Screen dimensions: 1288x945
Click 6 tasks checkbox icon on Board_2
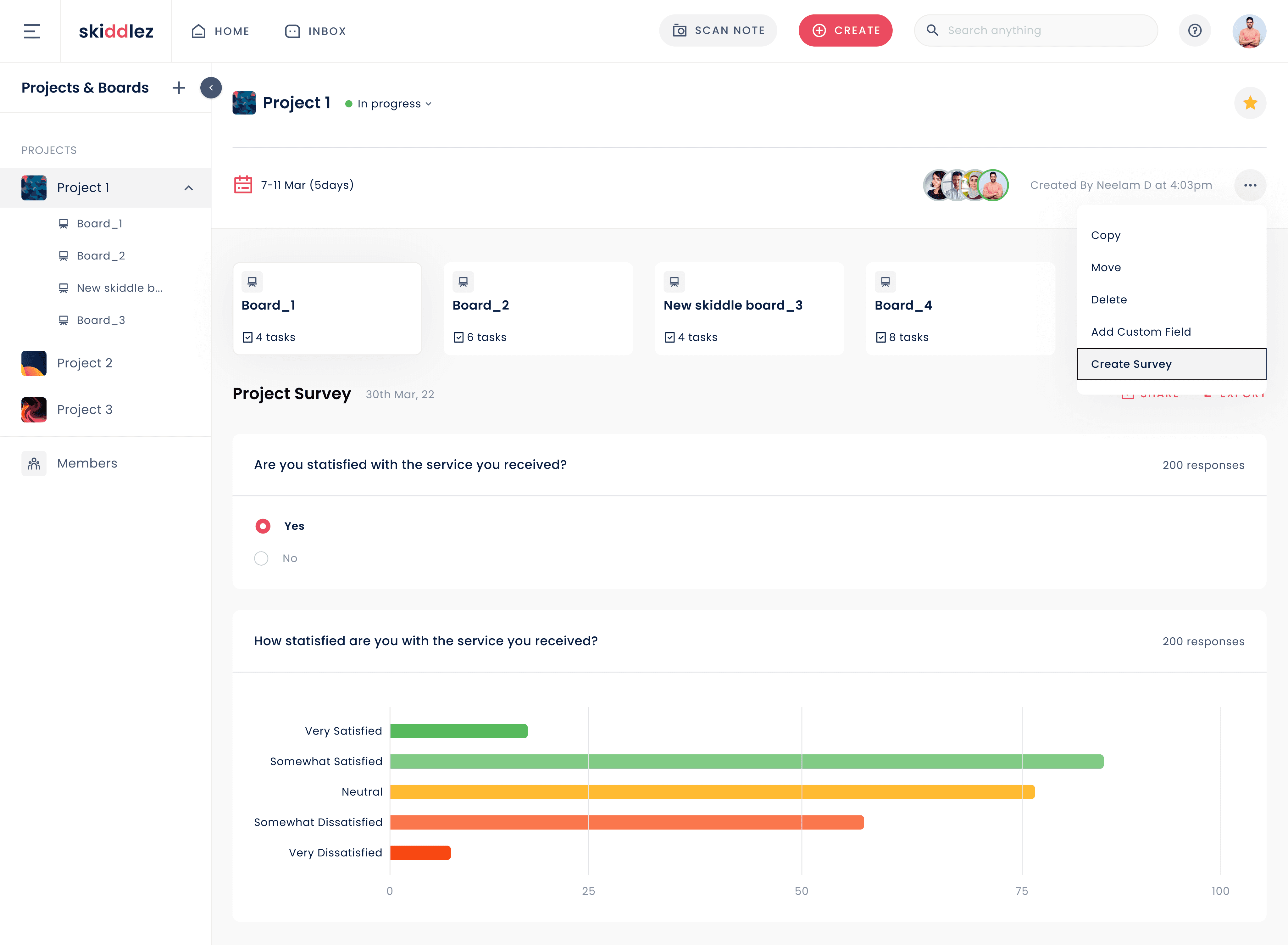coord(458,338)
